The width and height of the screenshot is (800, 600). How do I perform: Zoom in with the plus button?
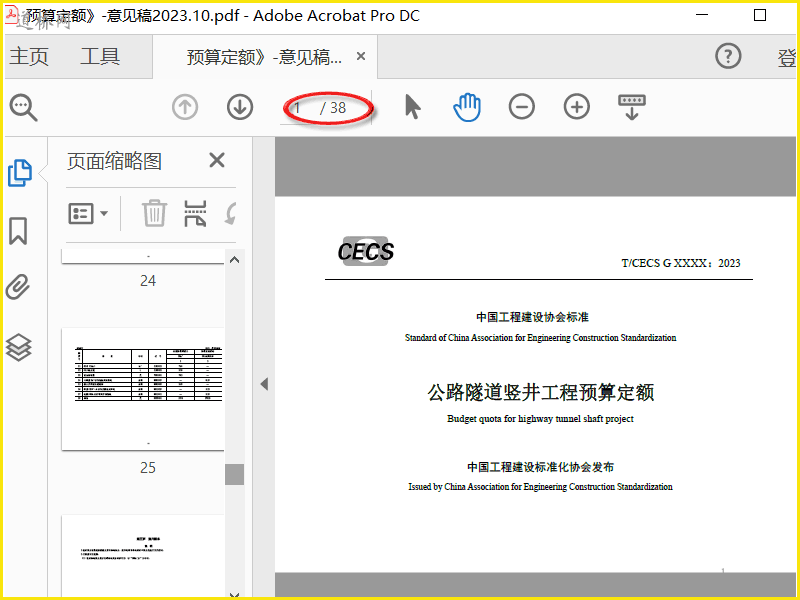(577, 107)
